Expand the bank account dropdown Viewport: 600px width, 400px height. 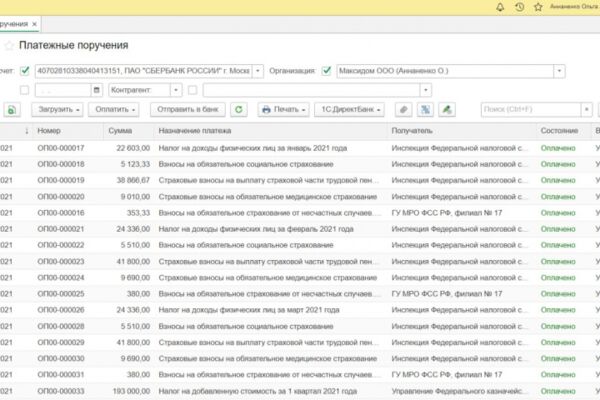tap(258, 71)
